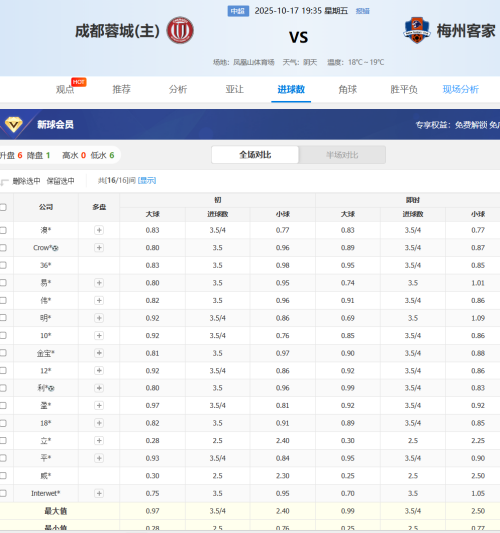Click the plus icon in 金宝* row

(99, 353)
